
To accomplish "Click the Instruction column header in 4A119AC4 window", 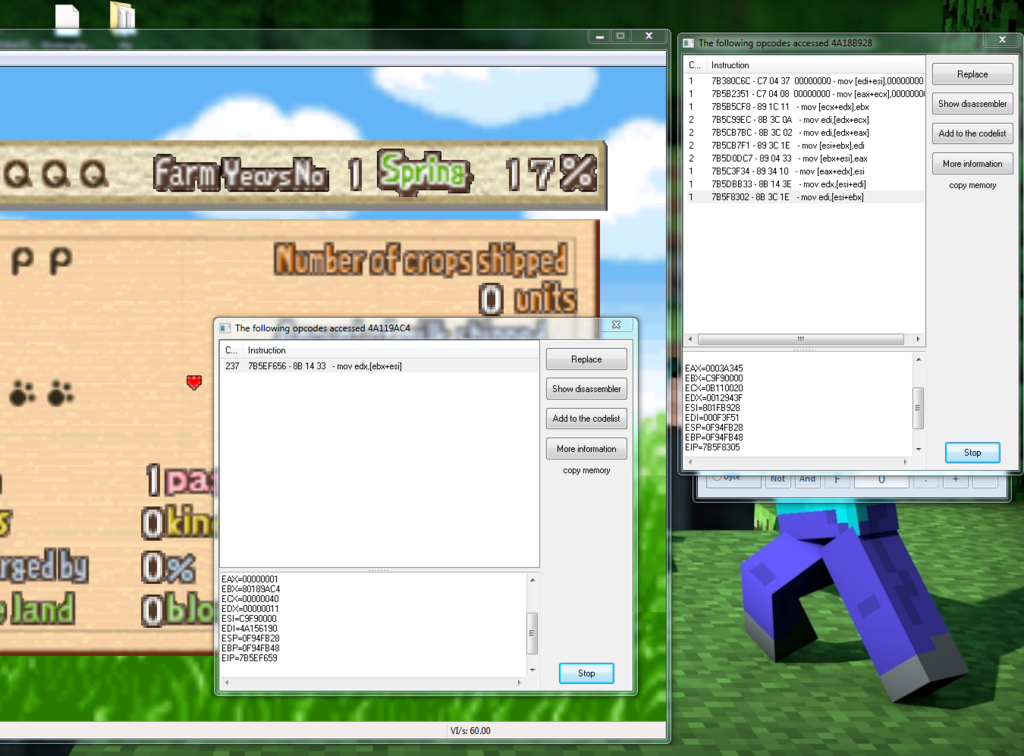I will [x=392, y=351].
